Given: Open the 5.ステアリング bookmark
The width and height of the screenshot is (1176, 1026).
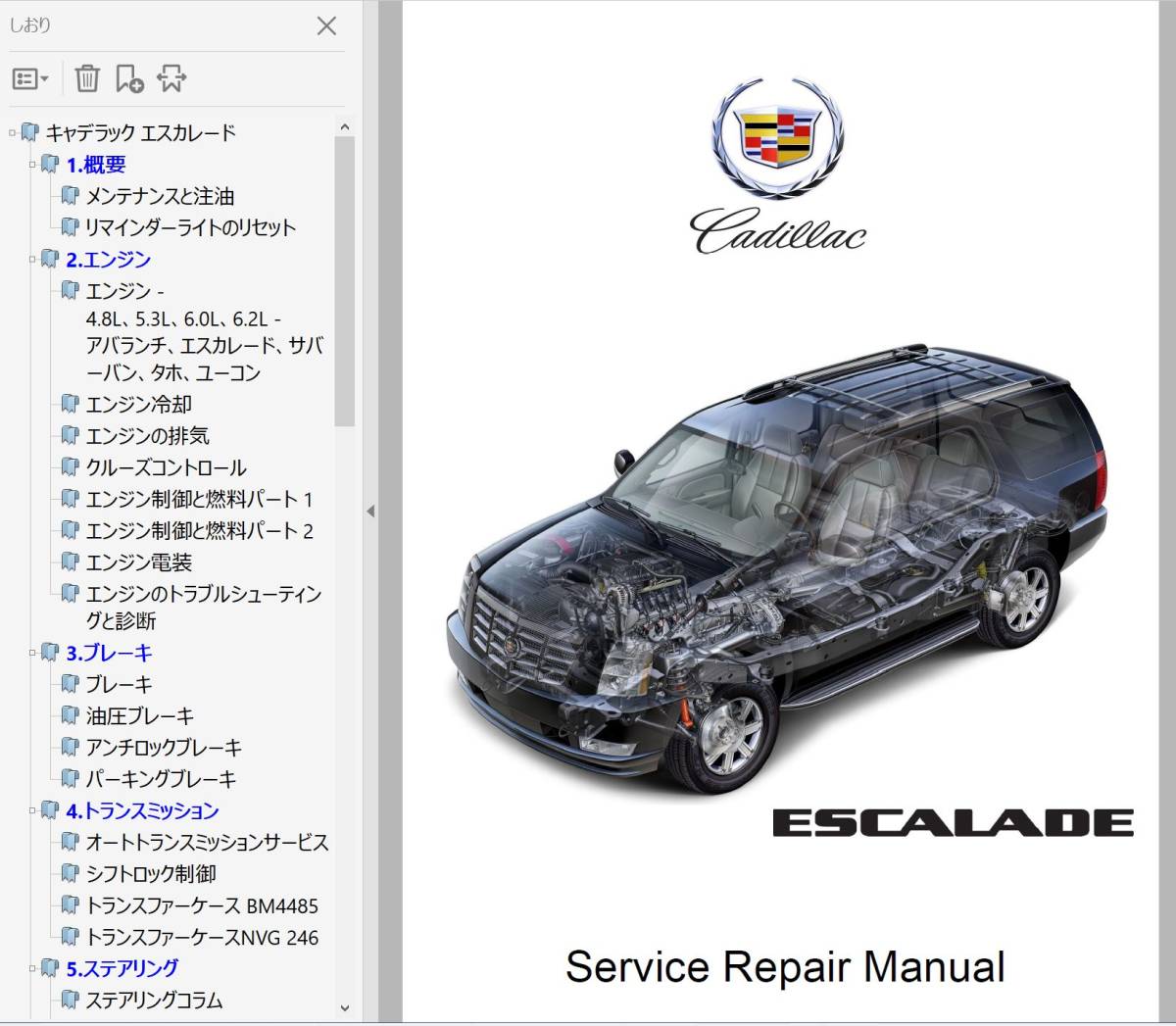Looking at the screenshot, I should click(122, 968).
